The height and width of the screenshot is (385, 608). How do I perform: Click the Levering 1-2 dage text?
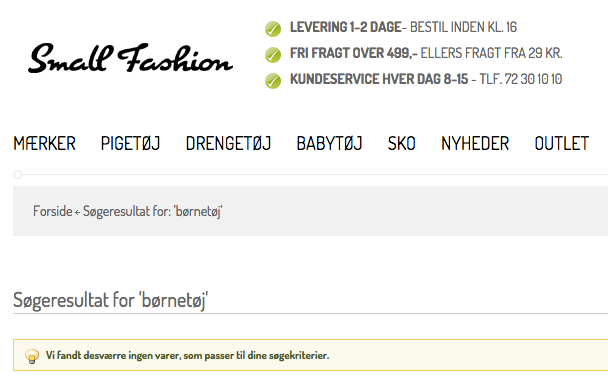[x=345, y=27]
